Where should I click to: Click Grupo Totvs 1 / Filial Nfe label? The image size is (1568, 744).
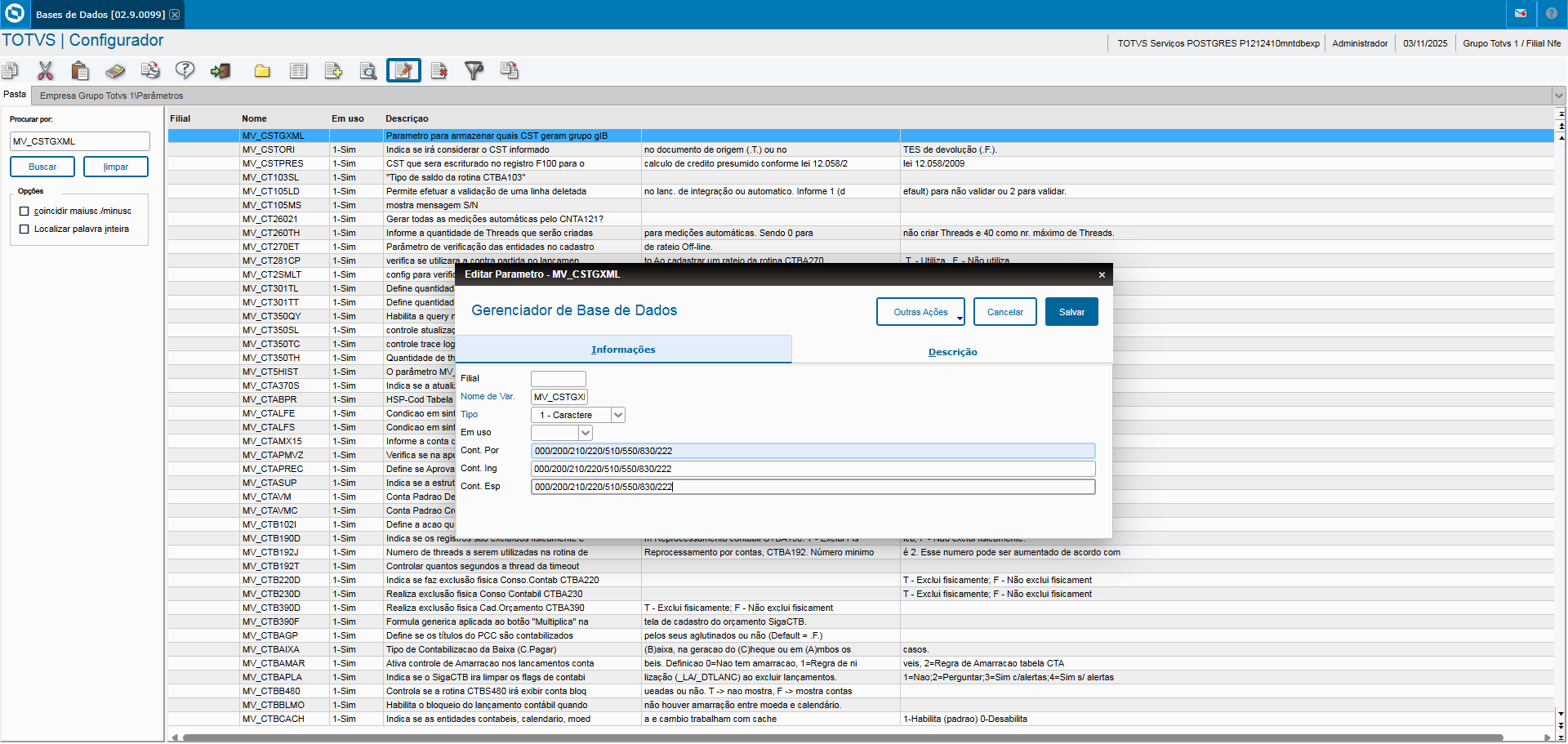pyautogui.click(x=1512, y=44)
